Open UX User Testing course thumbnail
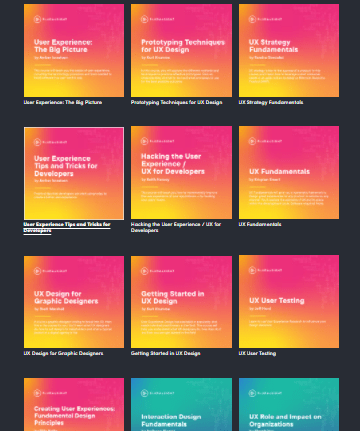The height and width of the screenshot is (431, 360). pos(289,302)
